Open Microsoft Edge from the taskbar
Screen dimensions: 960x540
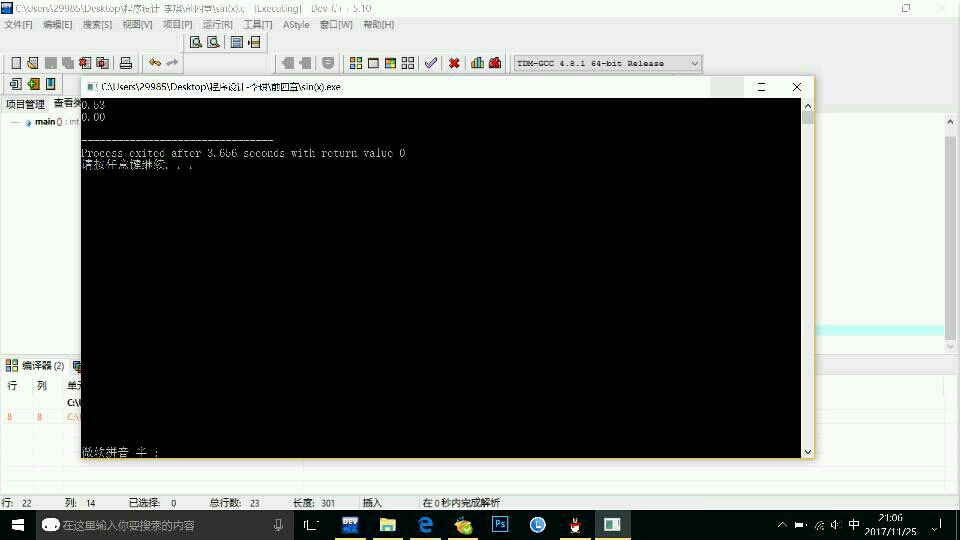(426, 525)
